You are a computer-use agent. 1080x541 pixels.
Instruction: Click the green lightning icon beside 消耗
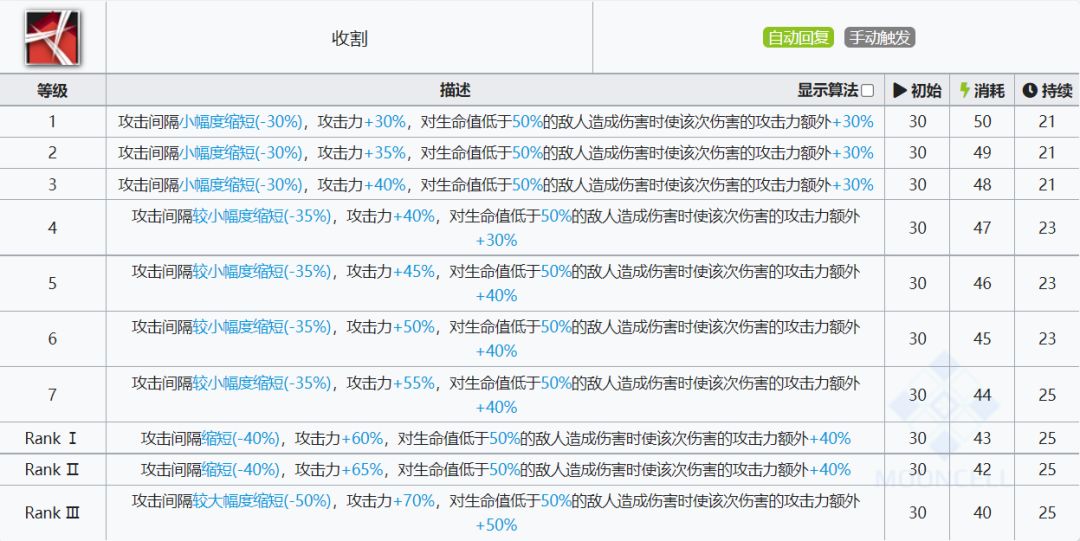(x=964, y=90)
